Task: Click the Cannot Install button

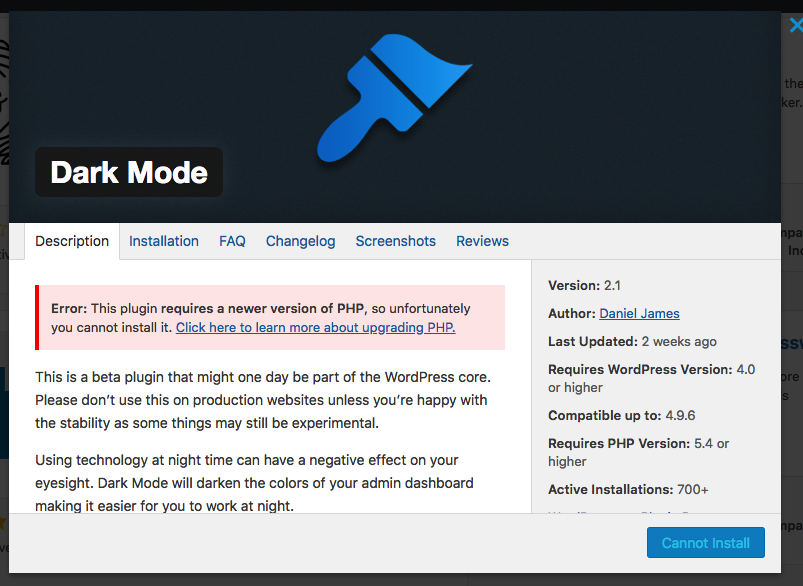Action: pyautogui.click(x=706, y=542)
